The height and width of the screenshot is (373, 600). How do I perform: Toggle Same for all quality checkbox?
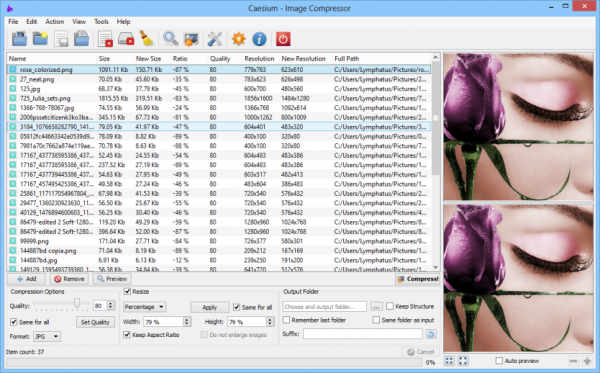13,322
